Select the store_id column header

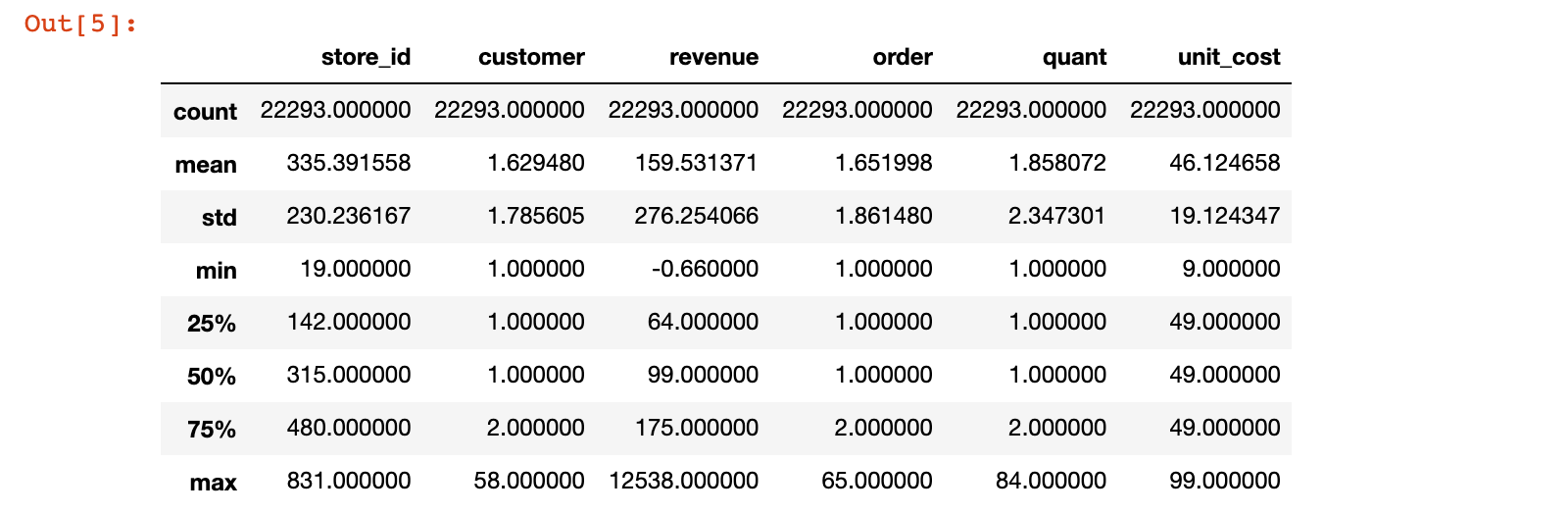coord(366,57)
